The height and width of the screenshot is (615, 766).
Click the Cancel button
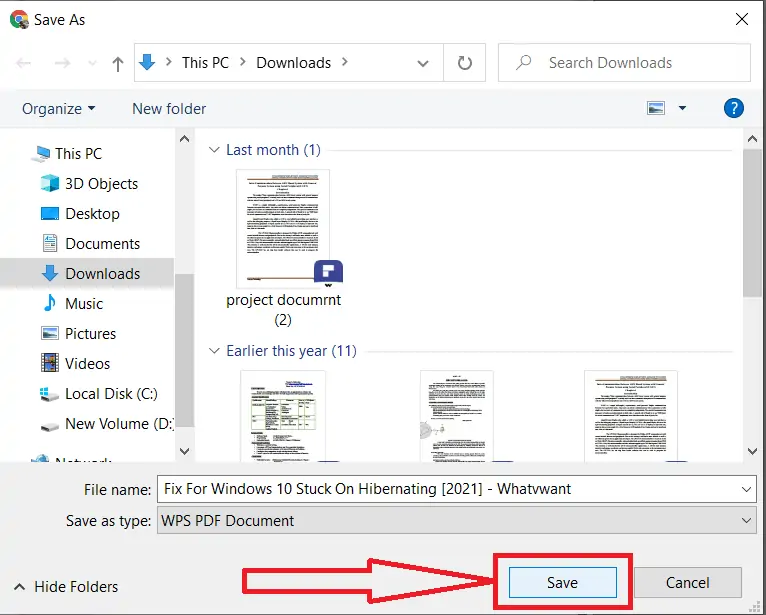687,582
